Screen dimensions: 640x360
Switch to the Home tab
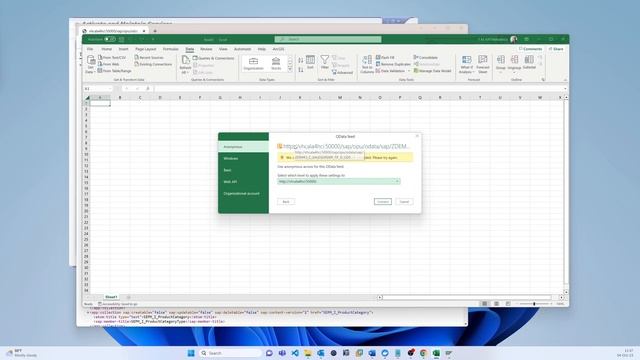point(107,49)
